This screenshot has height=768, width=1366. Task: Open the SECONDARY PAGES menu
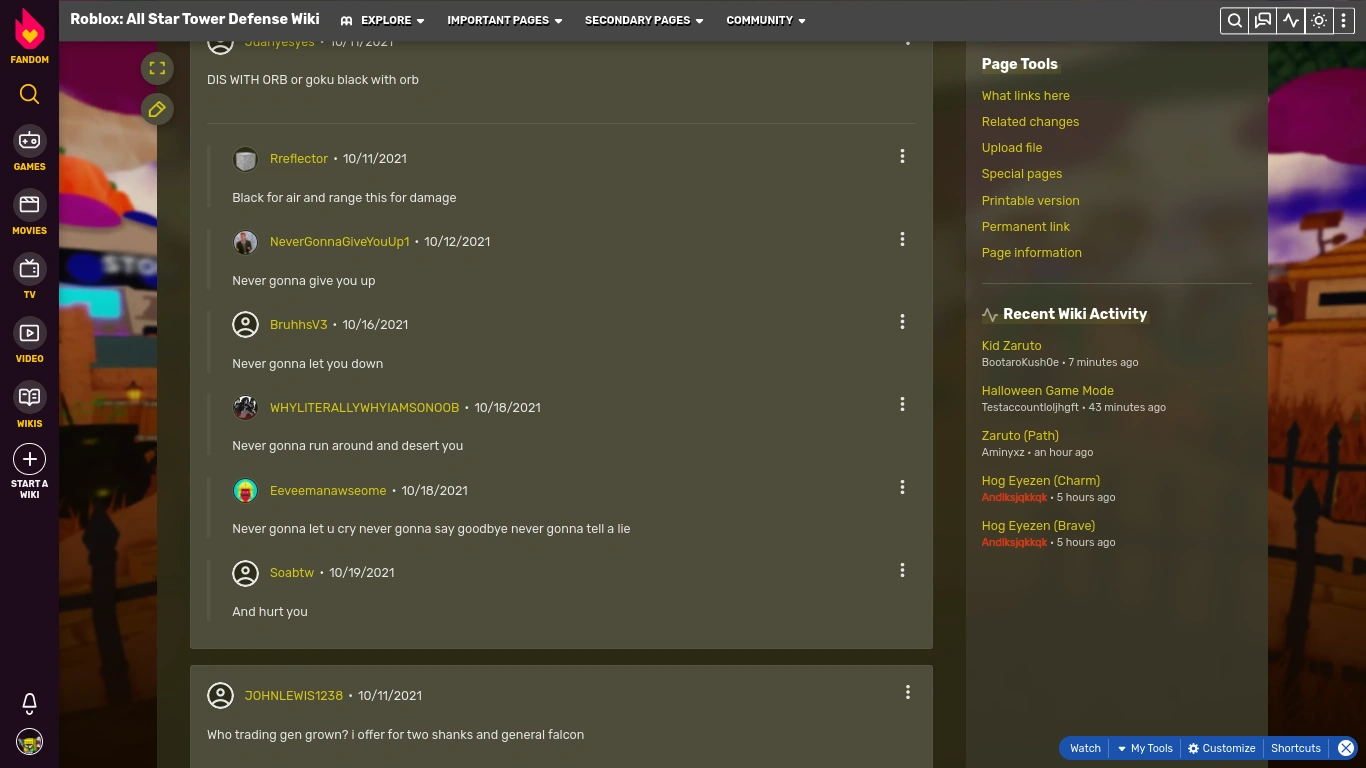click(x=642, y=20)
